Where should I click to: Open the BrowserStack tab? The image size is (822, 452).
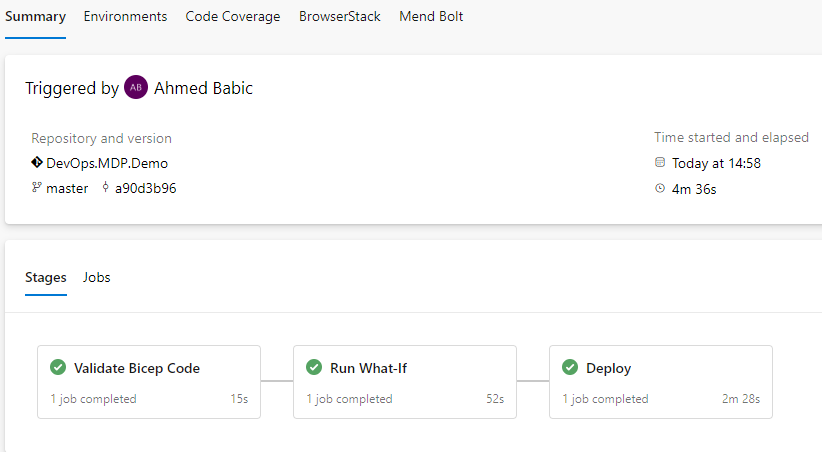[x=340, y=17]
